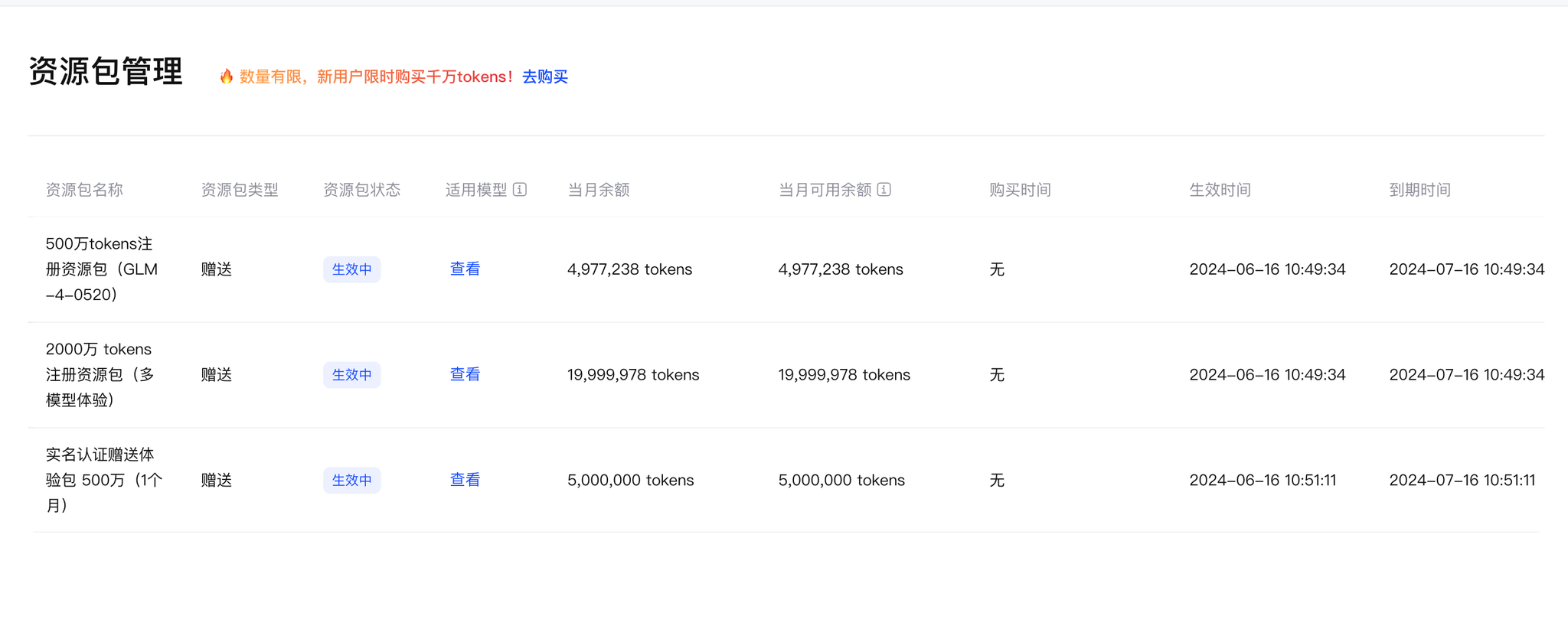Click 无 purchase time in the 实名认证赠送体验包 row
Viewport: 1568px width, 639px height.
coord(997,481)
